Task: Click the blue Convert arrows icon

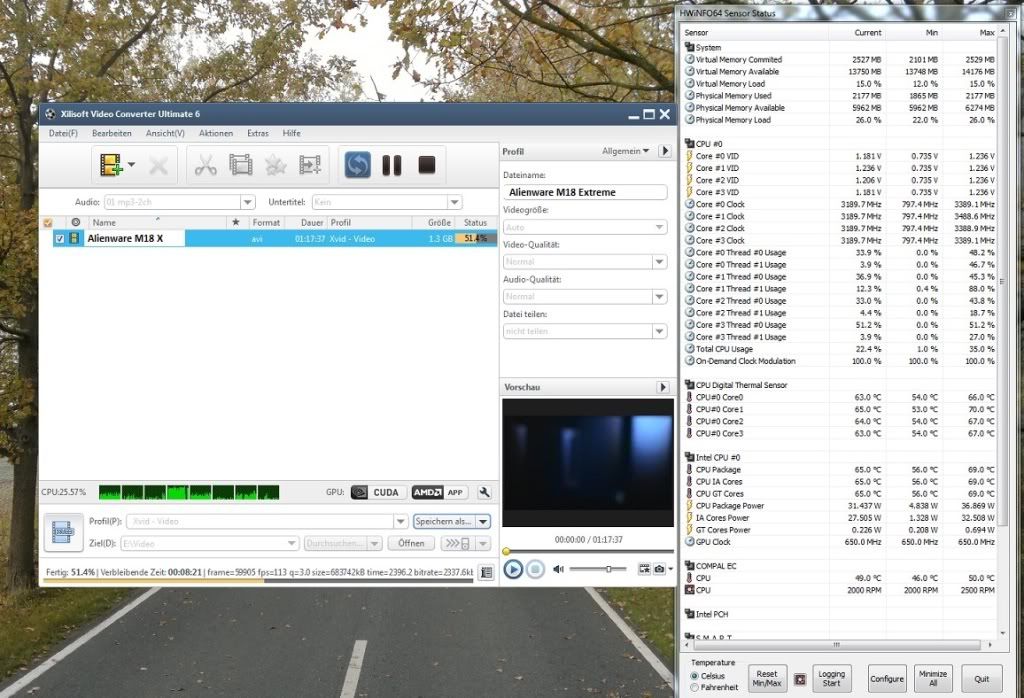Action: (357, 165)
